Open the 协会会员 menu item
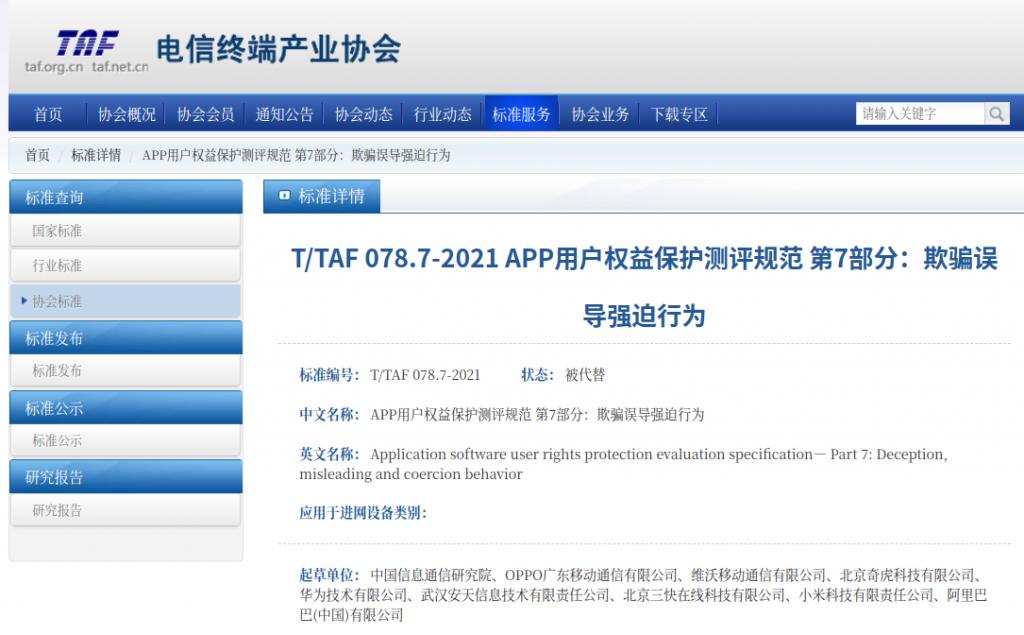This screenshot has height=635, width=1024. pyautogui.click(x=206, y=114)
